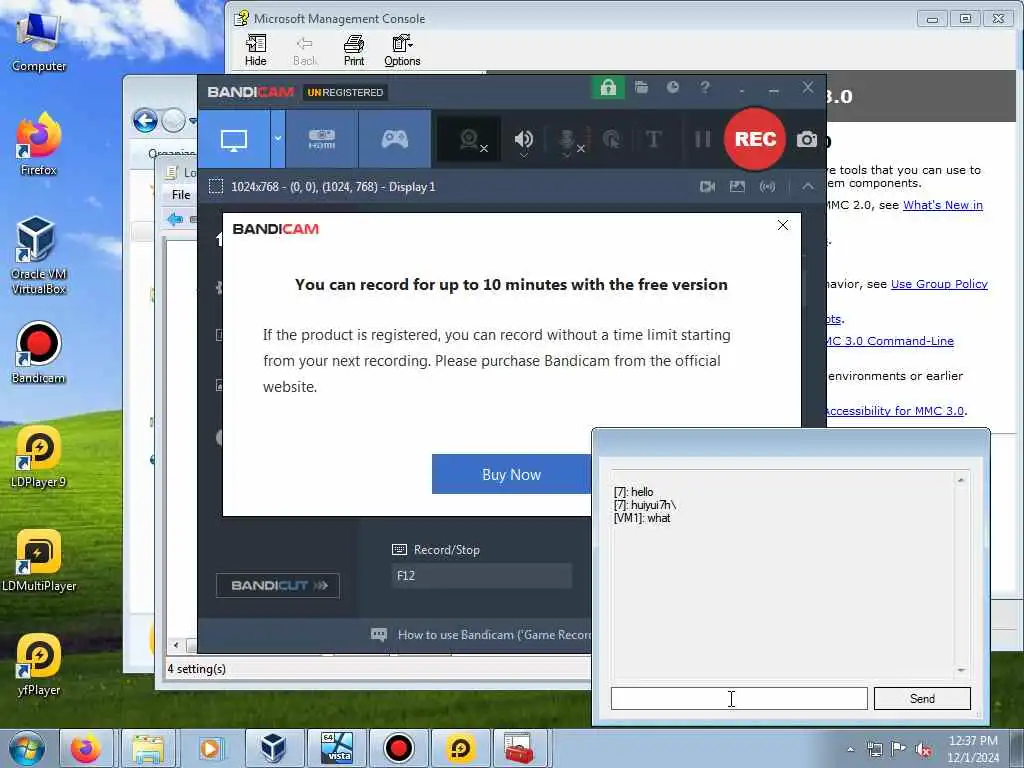
Task: Open video list icon in Bandicam
Action: coord(707,187)
